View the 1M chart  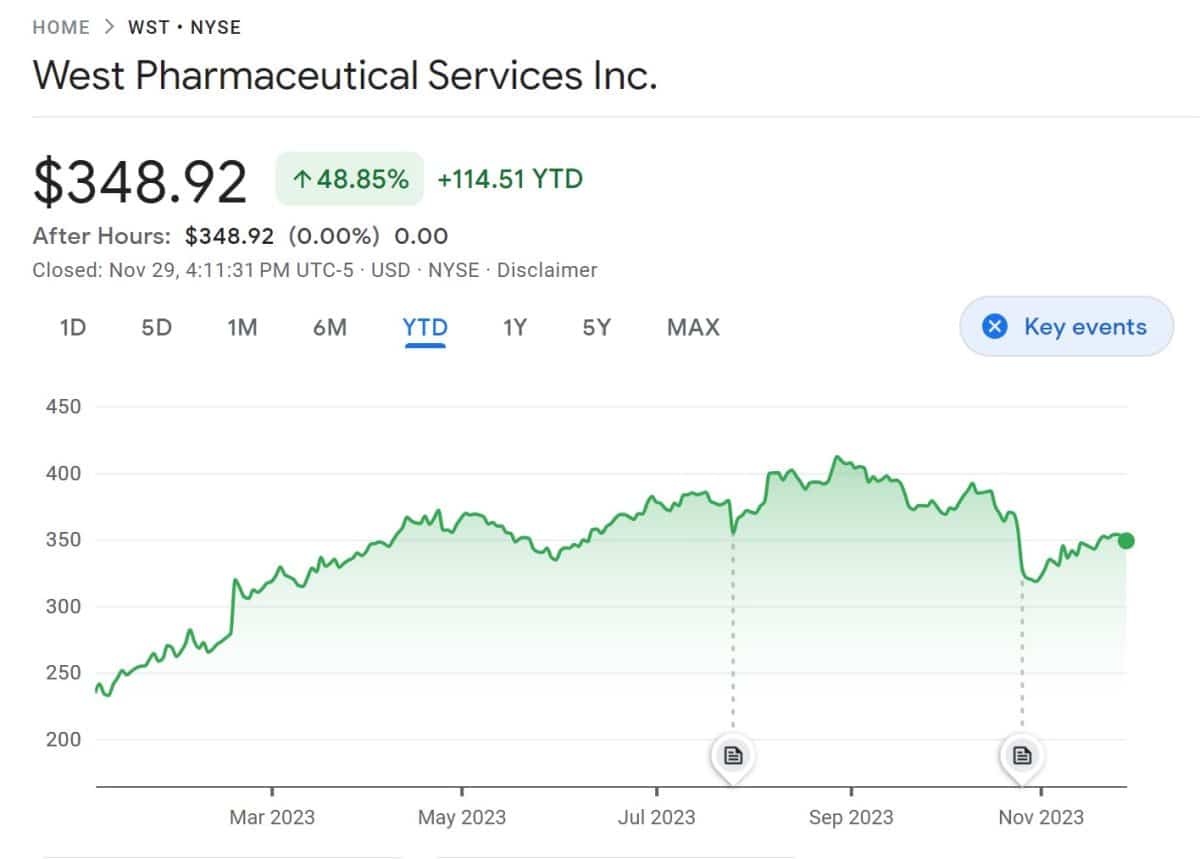pos(242,327)
